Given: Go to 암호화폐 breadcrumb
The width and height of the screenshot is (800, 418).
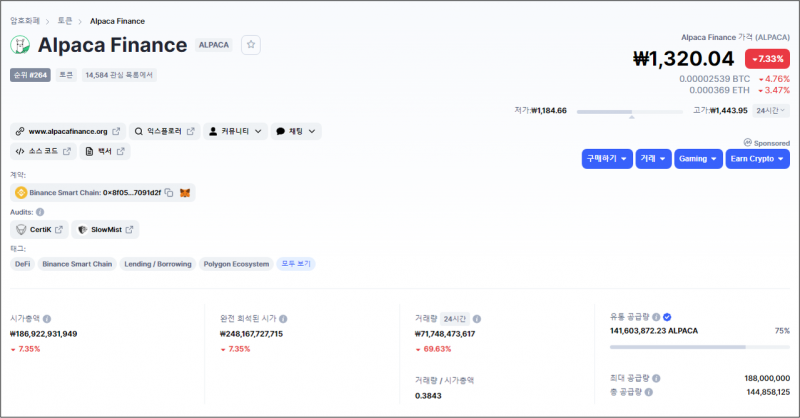Looking at the screenshot, I should point(25,21).
